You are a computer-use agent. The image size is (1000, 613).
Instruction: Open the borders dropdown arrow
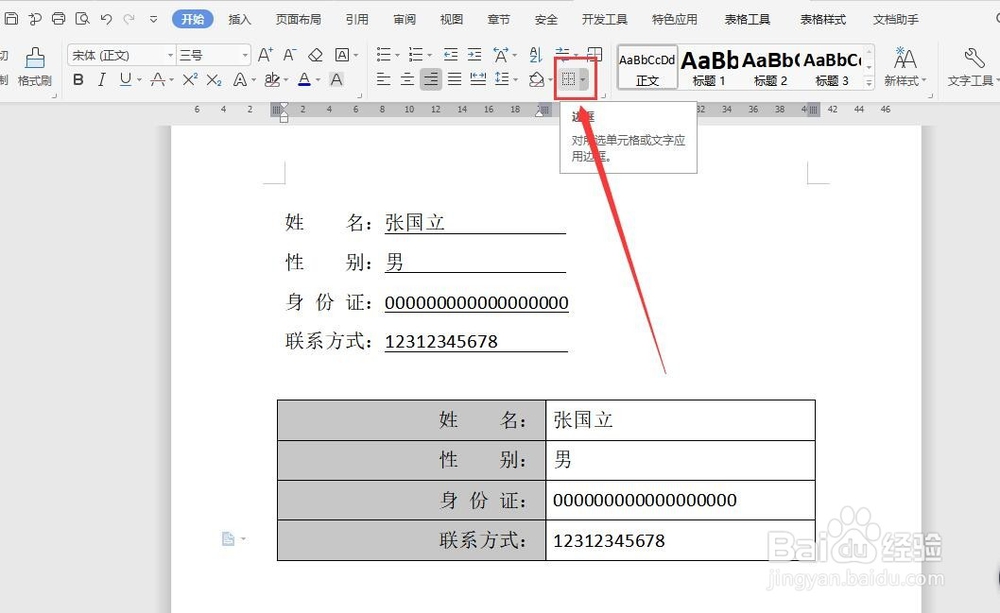(x=582, y=80)
